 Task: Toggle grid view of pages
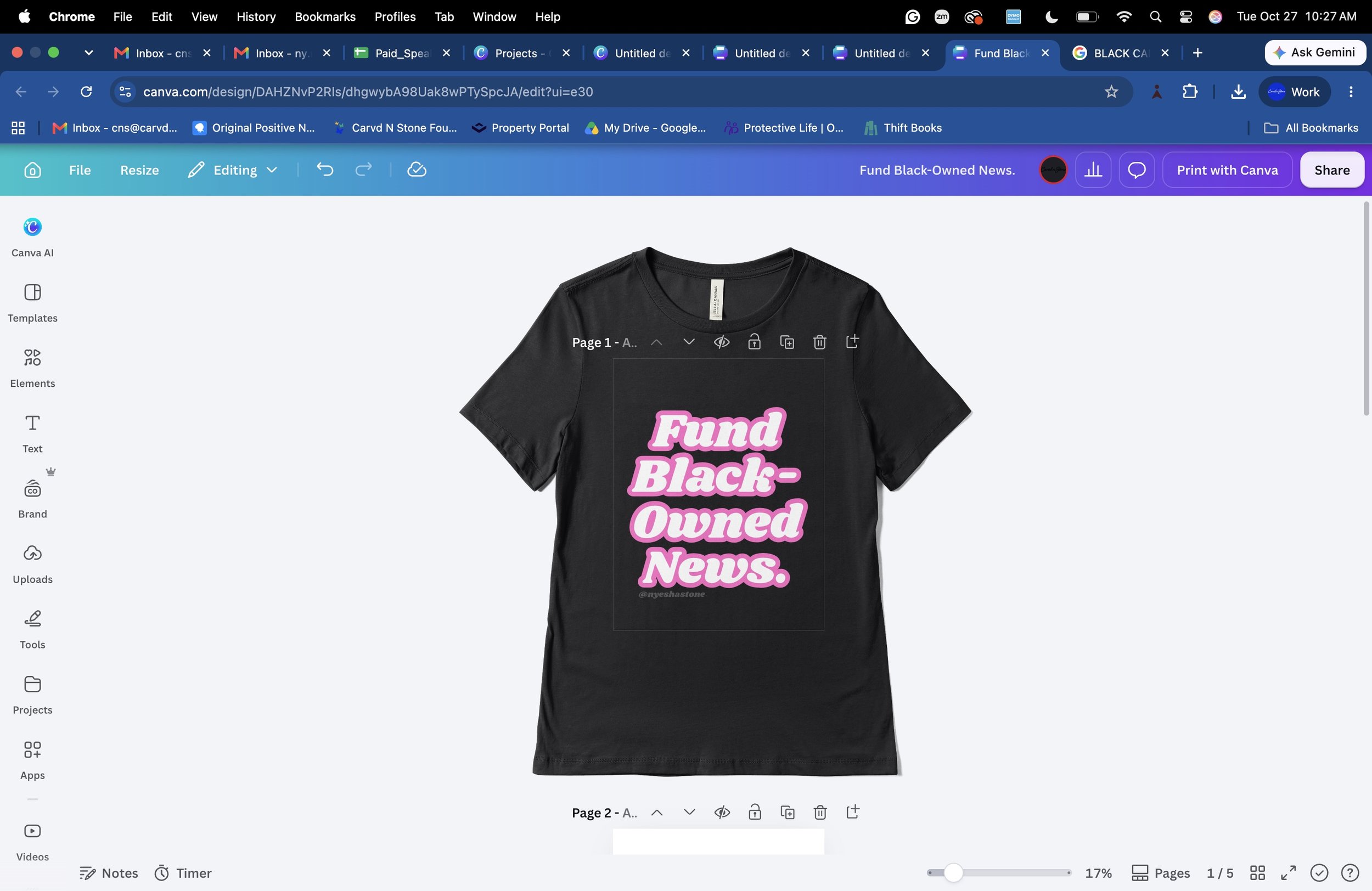coord(1257,873)
